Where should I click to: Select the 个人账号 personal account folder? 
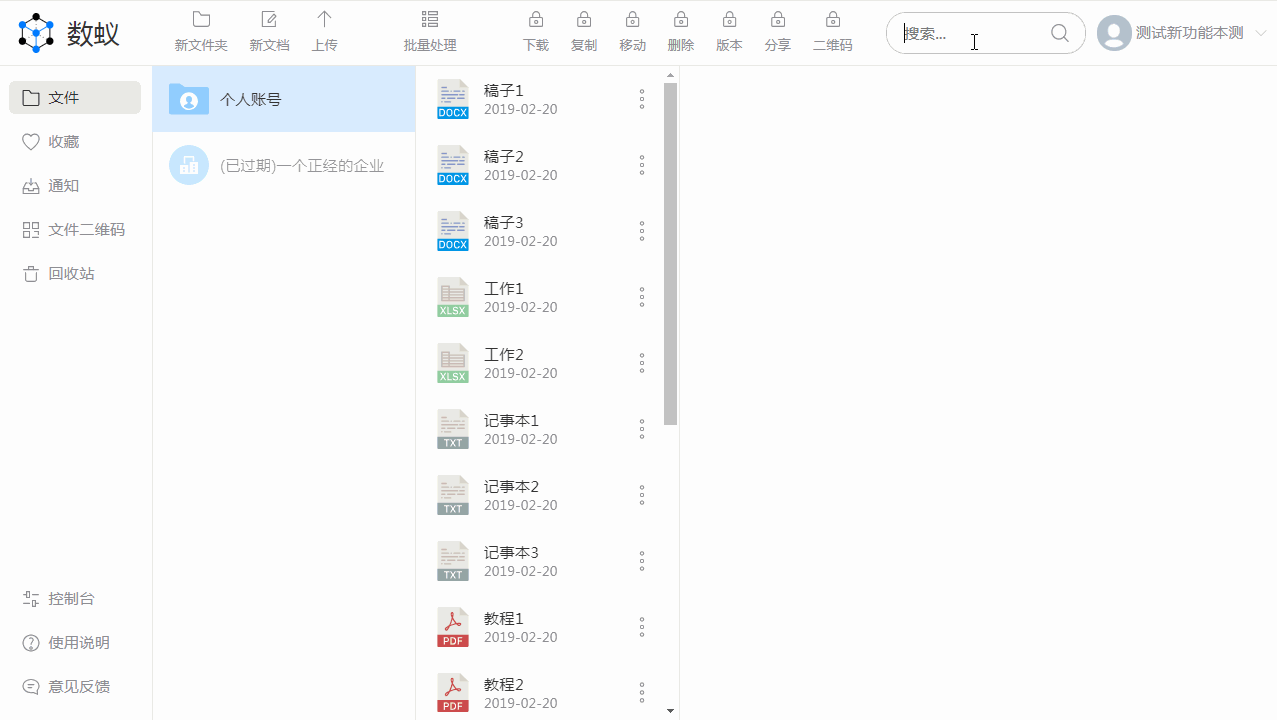coord(284,99)
